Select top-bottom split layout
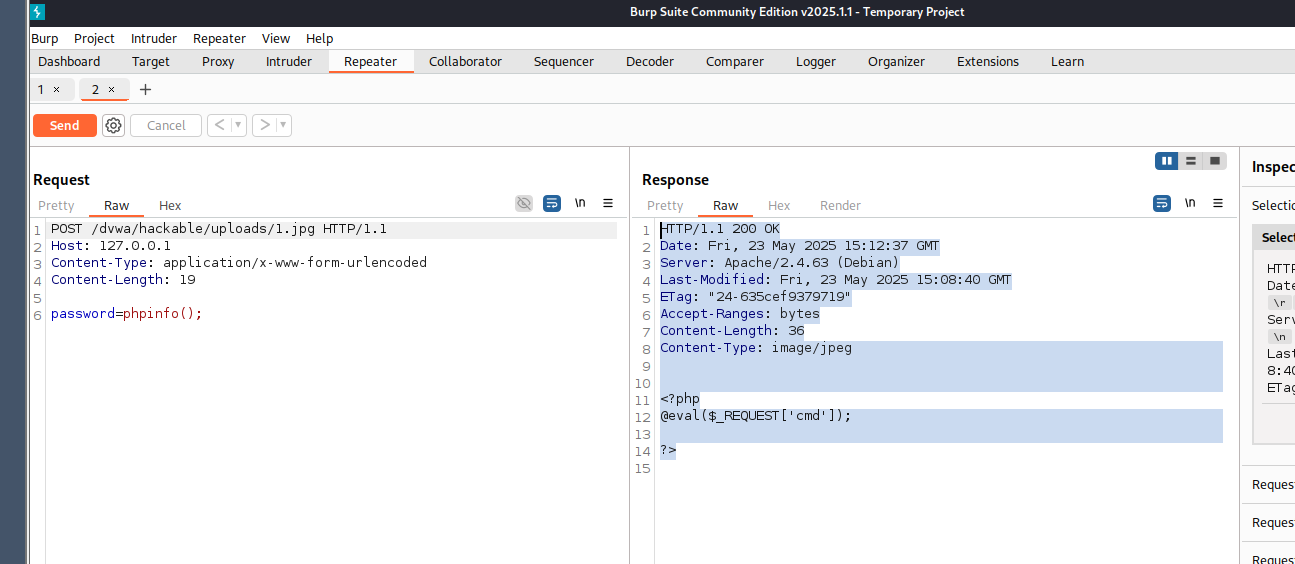 [1190, 161]
